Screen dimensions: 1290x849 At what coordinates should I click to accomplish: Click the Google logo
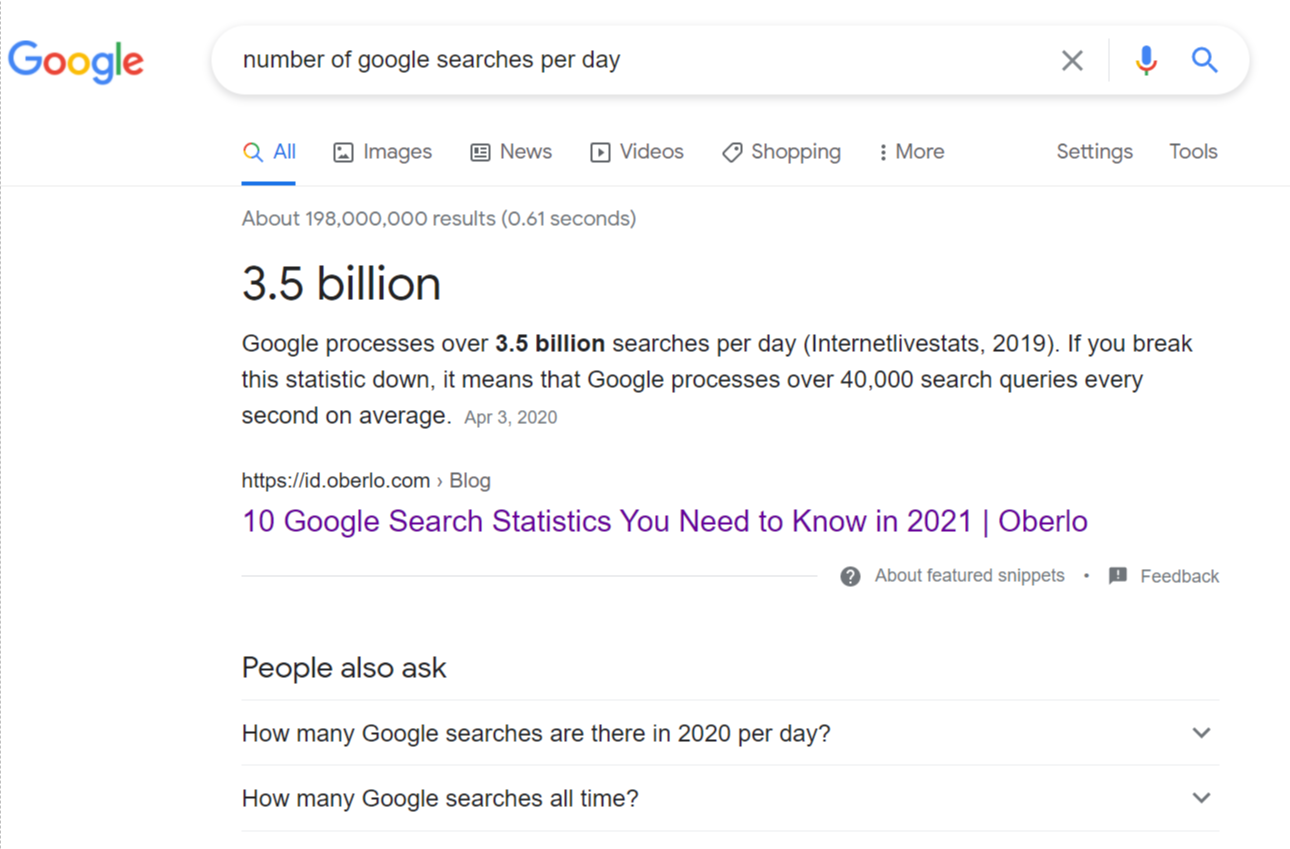(76, 60)
